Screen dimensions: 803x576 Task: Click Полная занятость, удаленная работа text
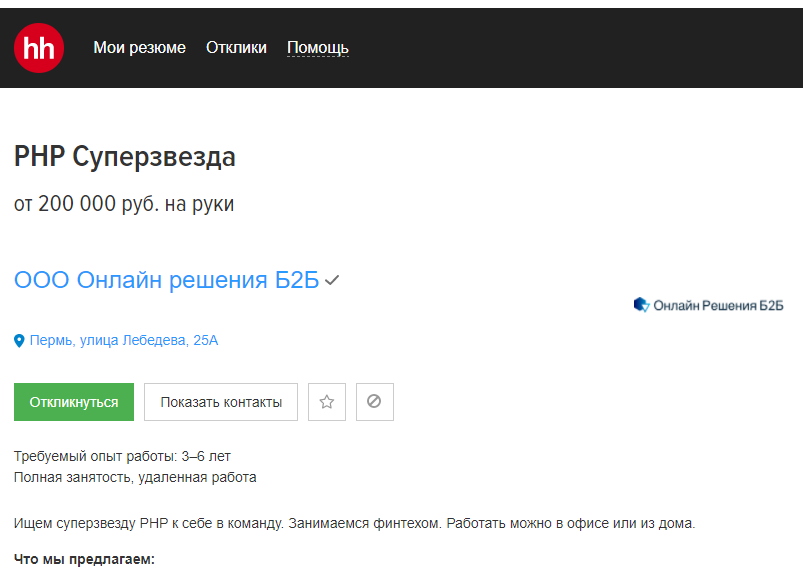click(135, 477)
